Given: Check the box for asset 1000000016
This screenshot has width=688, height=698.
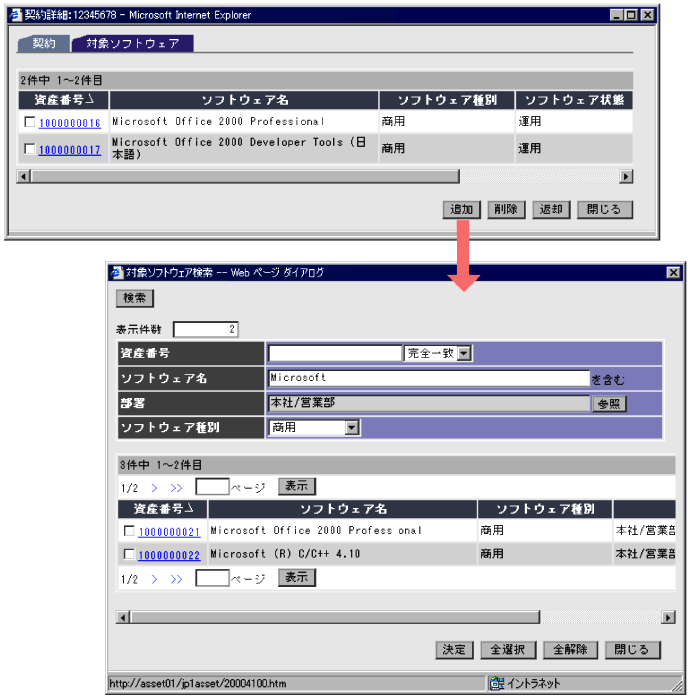Looking at the screenshot, I should point(30,122).
